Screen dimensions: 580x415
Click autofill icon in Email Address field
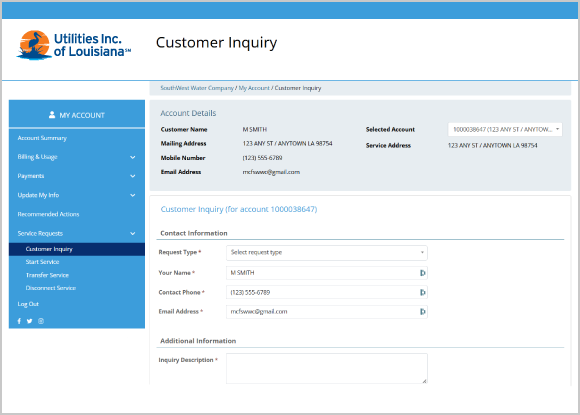point(422,312)
